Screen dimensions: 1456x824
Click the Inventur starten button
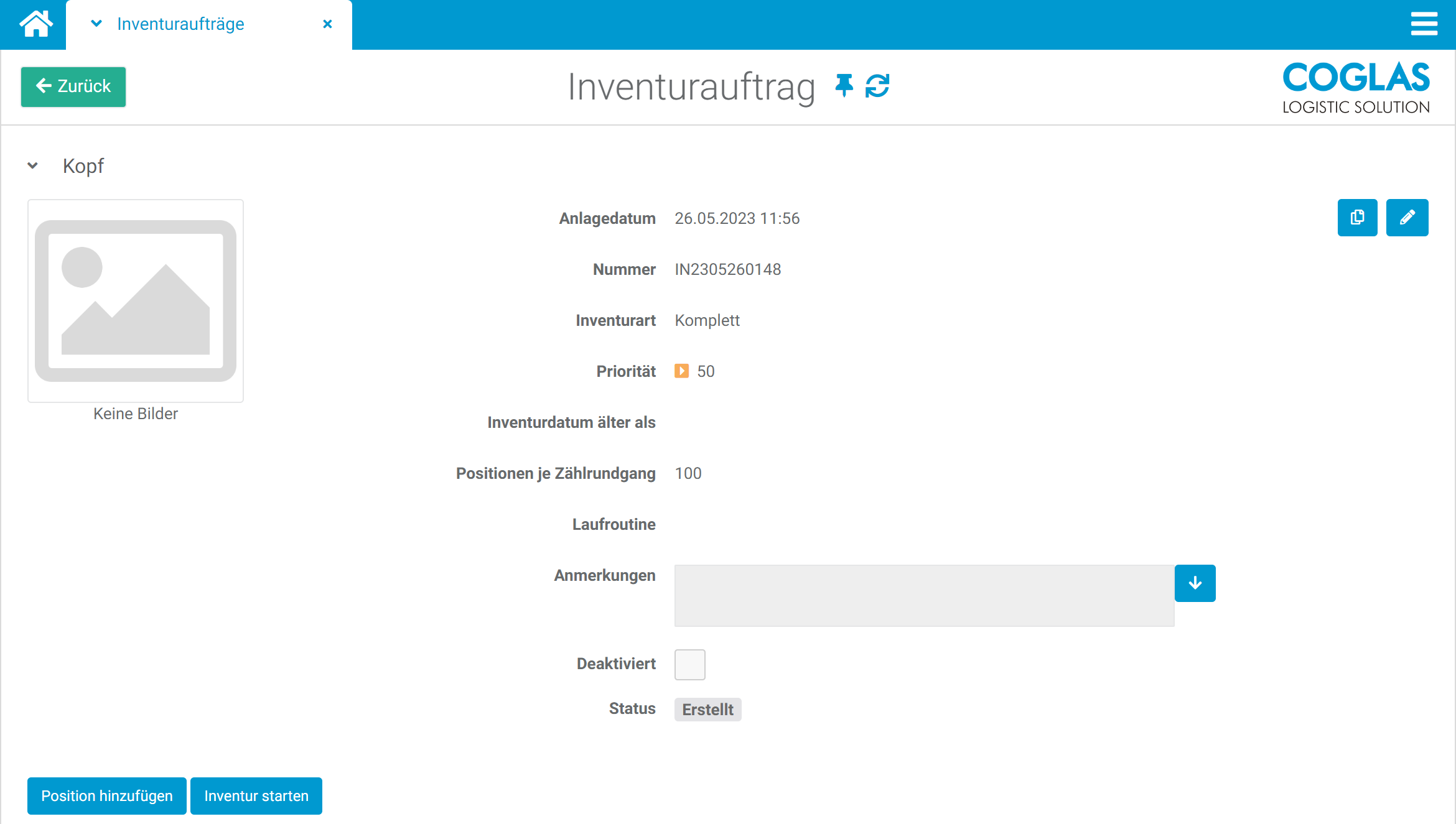[x=256, y=796]
